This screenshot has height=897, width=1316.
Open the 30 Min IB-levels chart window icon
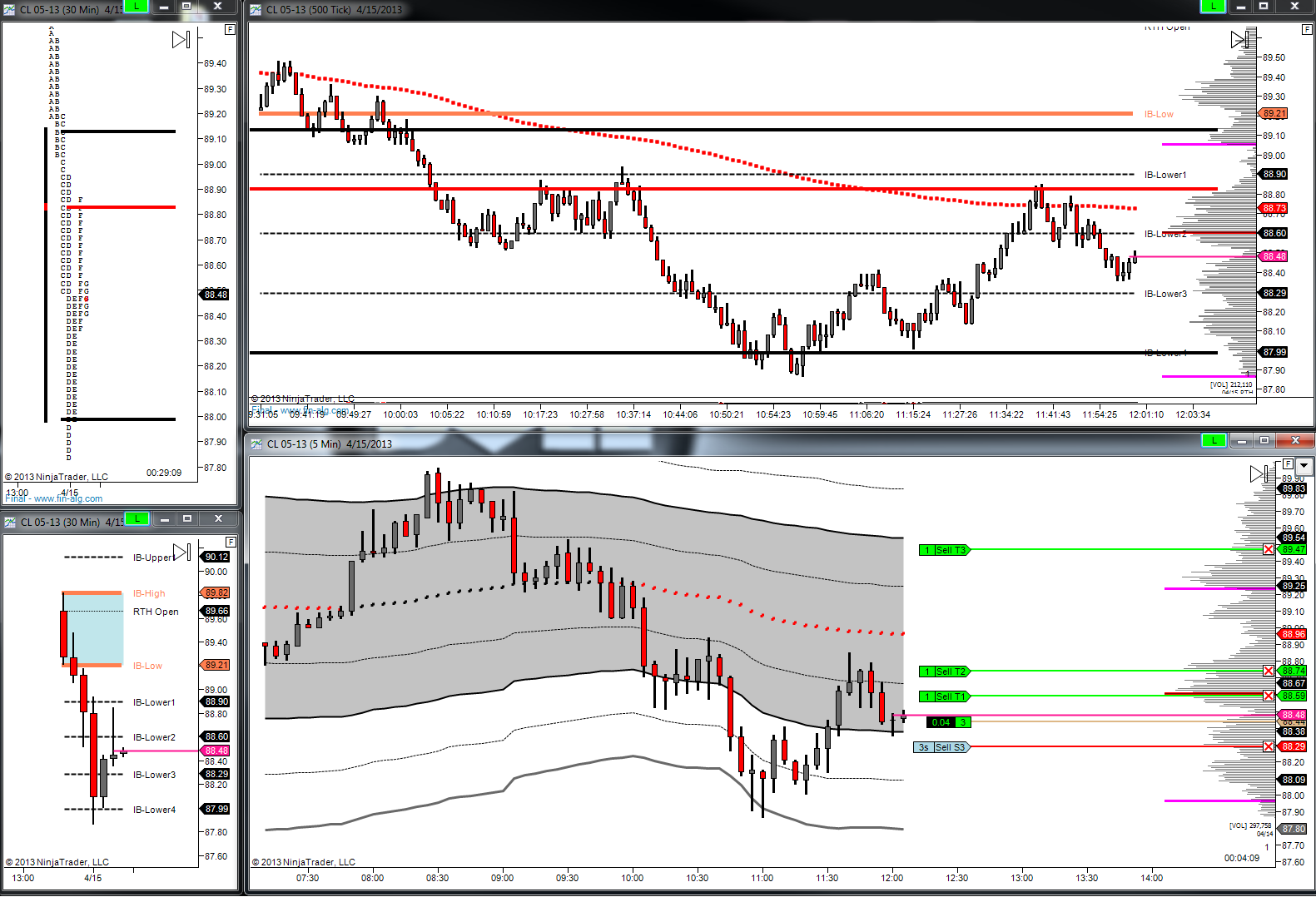tap(10, 522)
